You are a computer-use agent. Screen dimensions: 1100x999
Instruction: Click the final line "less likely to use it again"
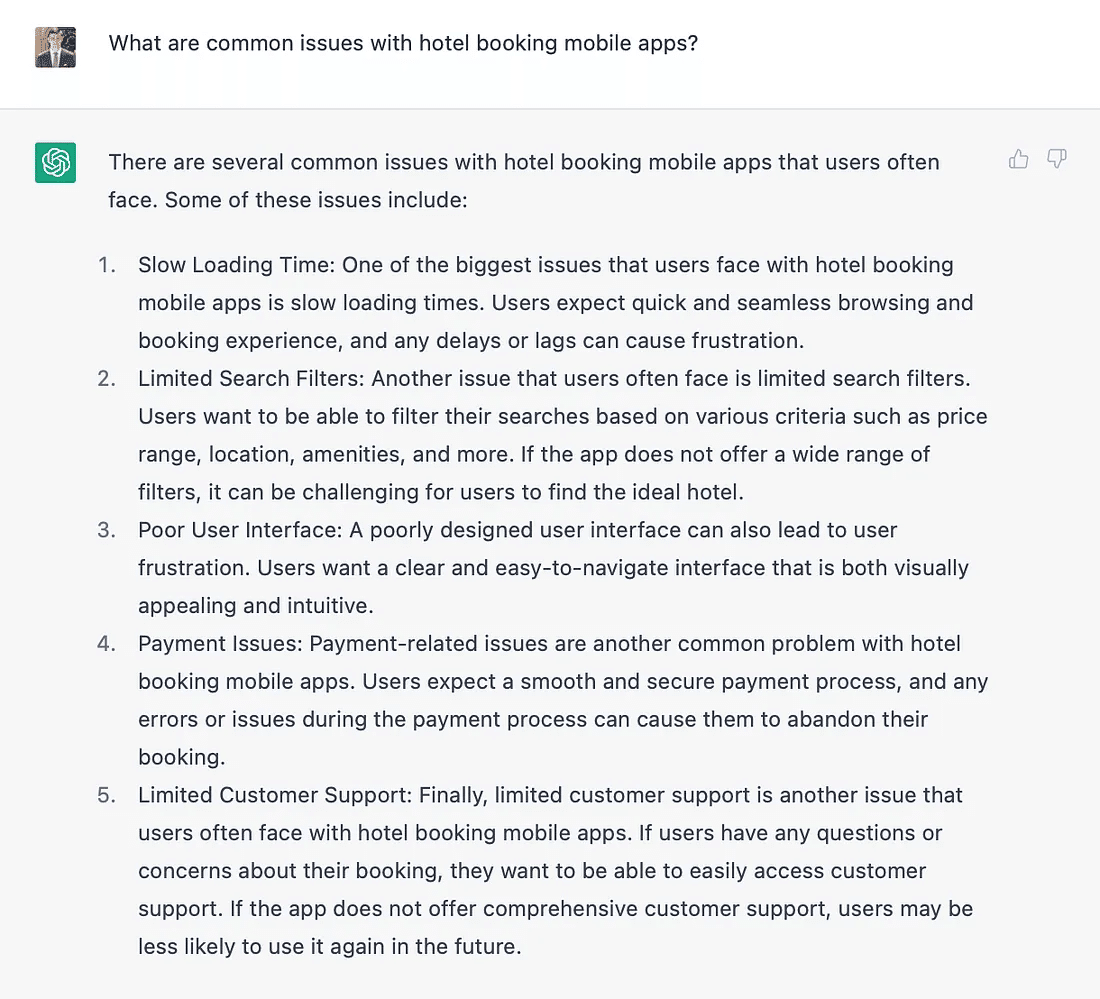click(330, 946)
